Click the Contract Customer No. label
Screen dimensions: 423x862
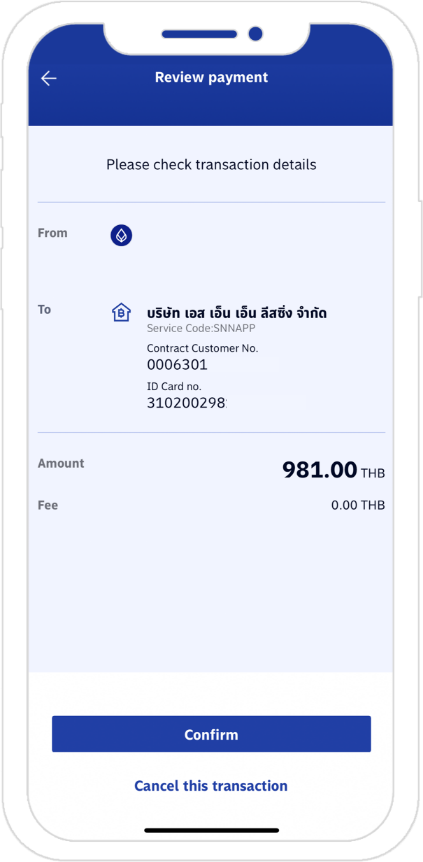click(202, 349)
